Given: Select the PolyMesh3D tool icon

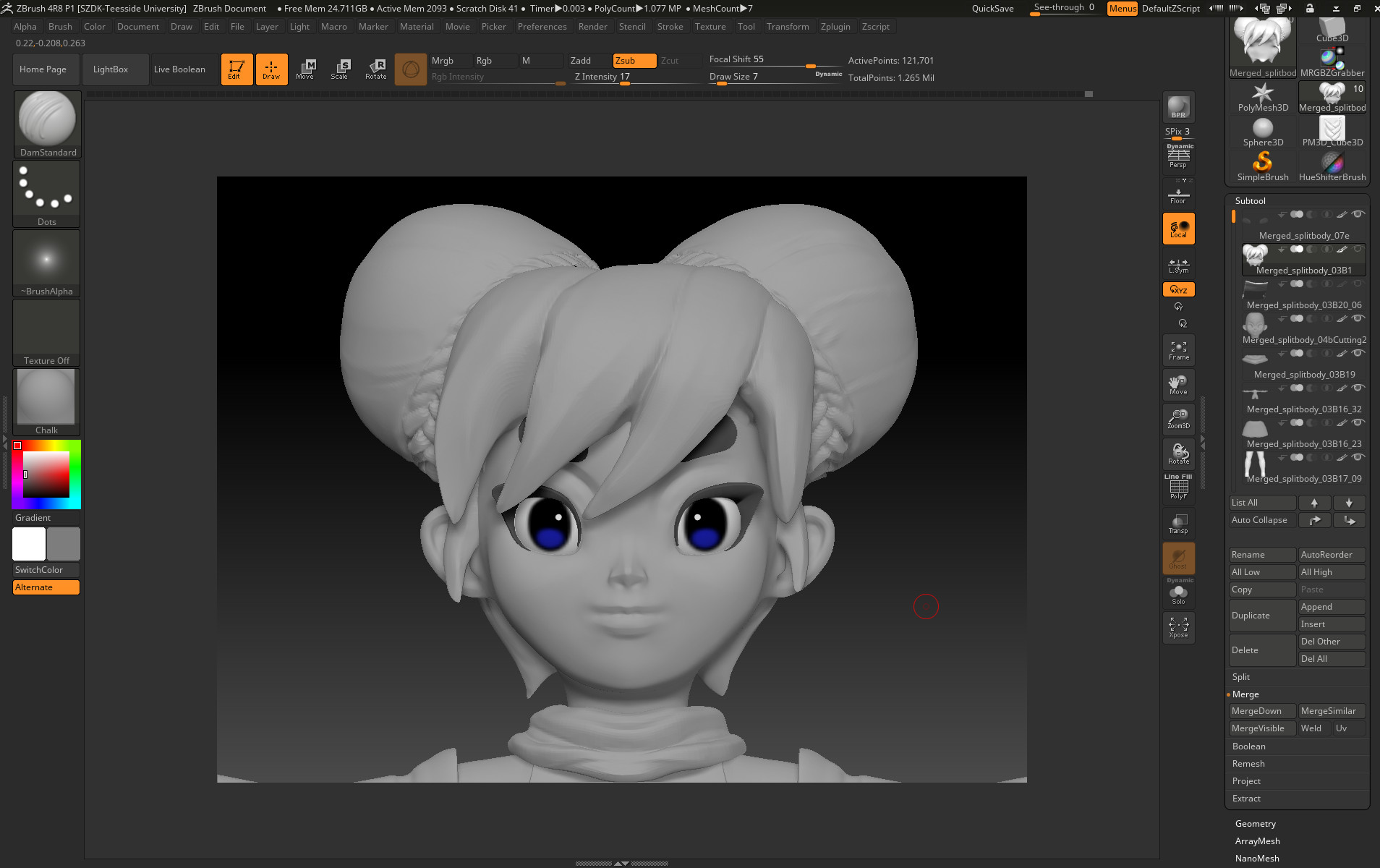Looking at the screenshot, I should click(x=1262, y=93).
